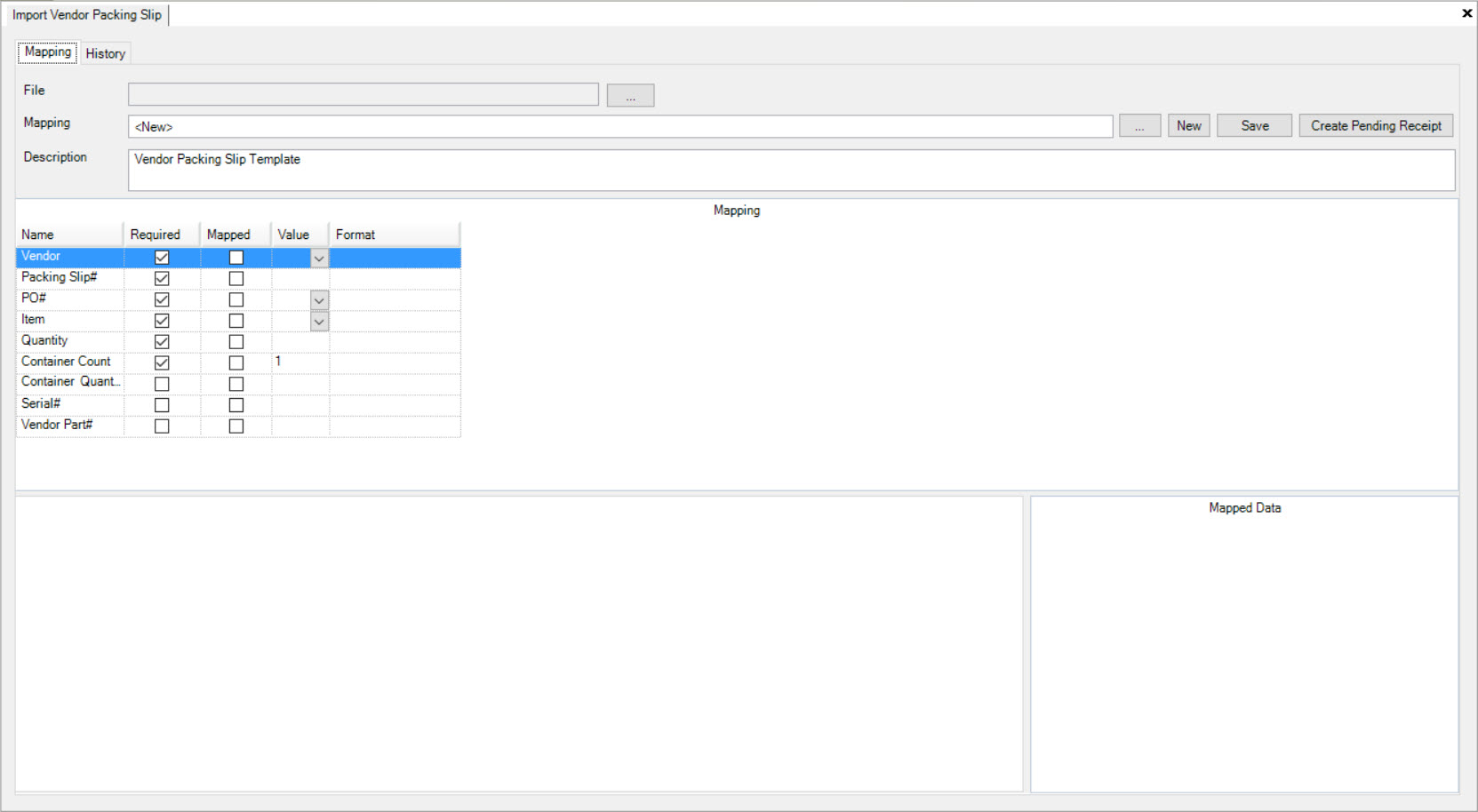Screen dimensions: 1478x812
Task: Sort by the Name column header
Action: (x=69, y=235)
